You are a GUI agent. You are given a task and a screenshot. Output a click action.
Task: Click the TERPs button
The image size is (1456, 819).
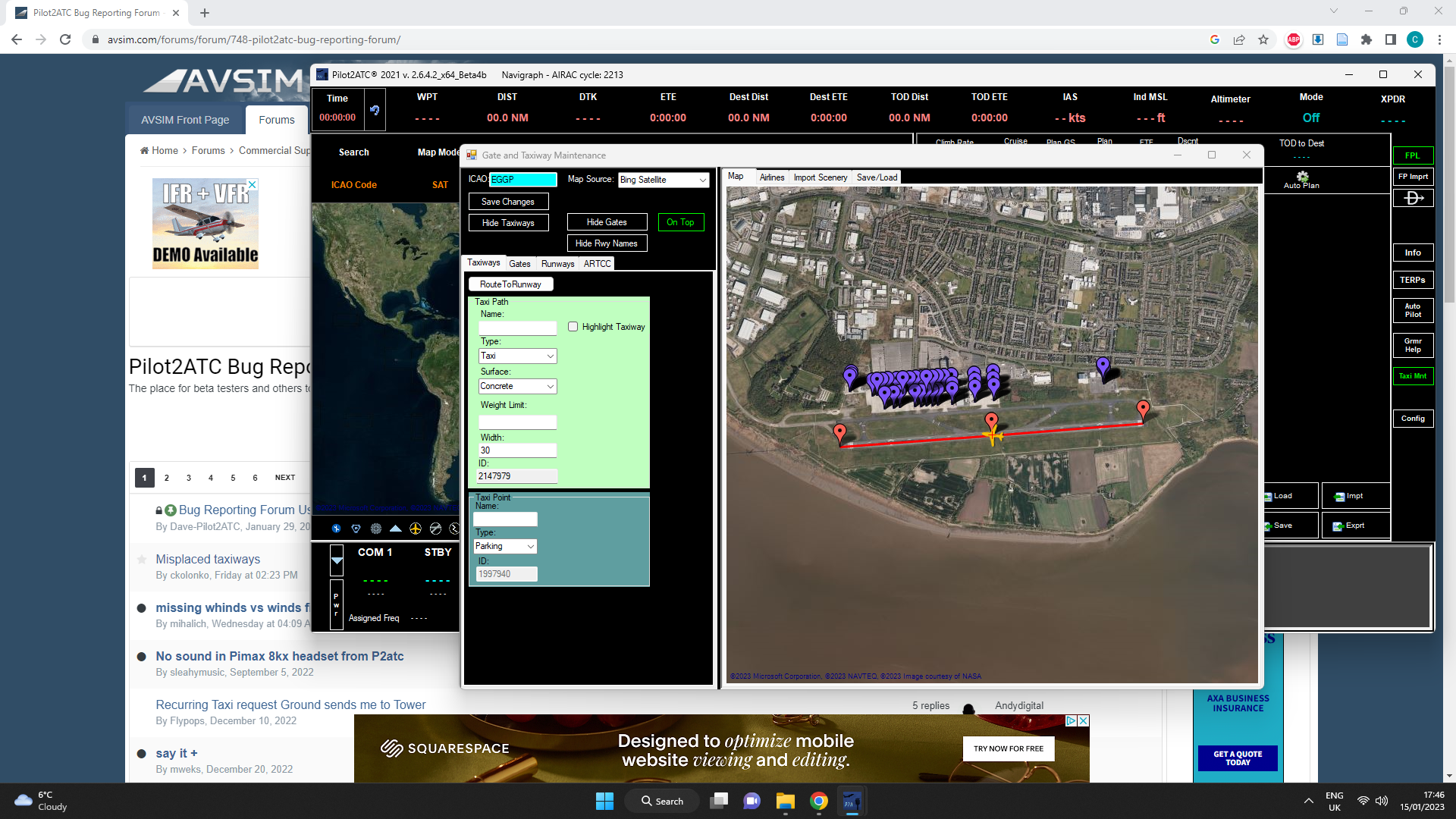1413,280
